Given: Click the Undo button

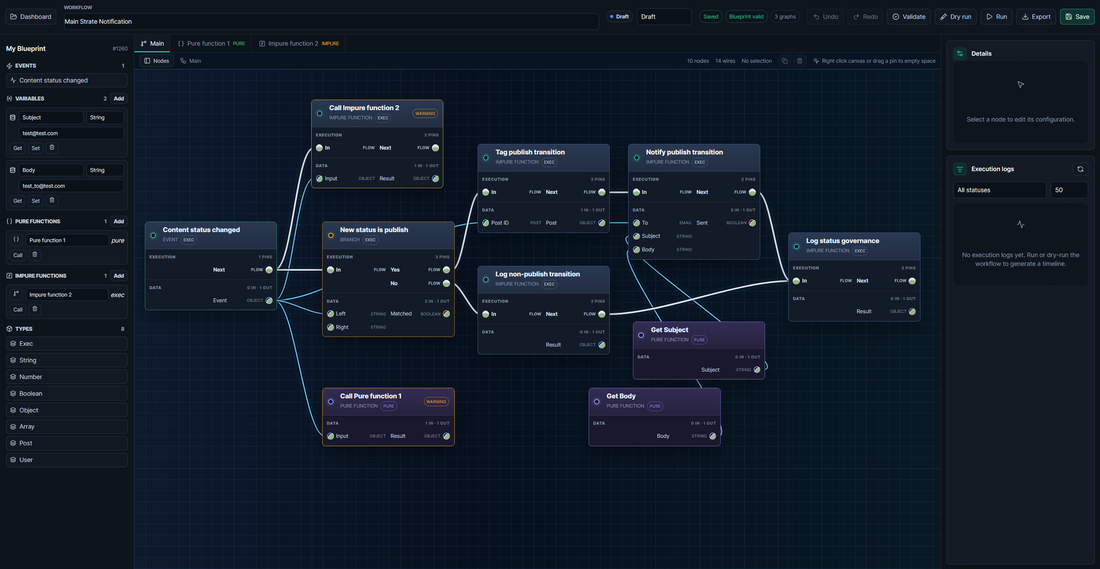Looking at the screenshot, I should pyautogui.click(x=825, y=16).
